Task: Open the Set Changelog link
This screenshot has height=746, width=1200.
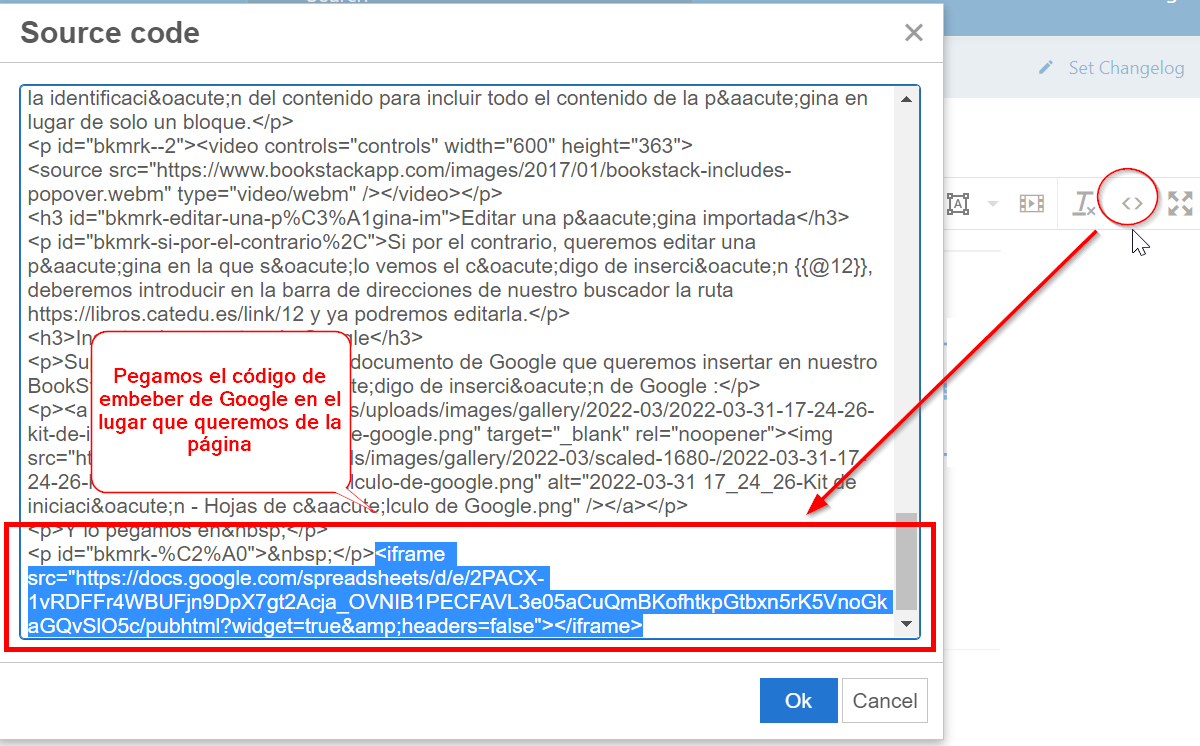Action: click(1111, 68)
